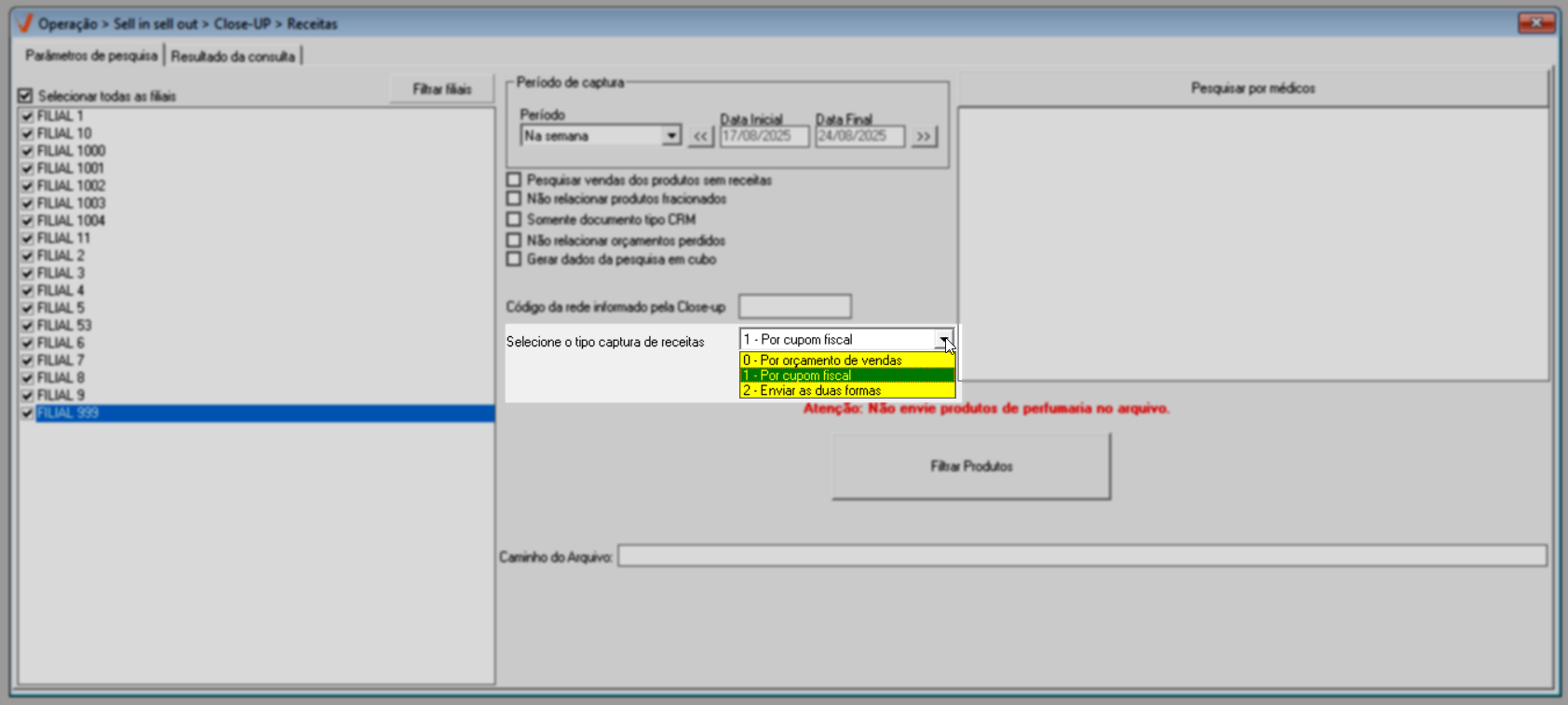Toggle the FILIAL 999 checkbox
1568x705 pixels.
(x=27, y=414)
